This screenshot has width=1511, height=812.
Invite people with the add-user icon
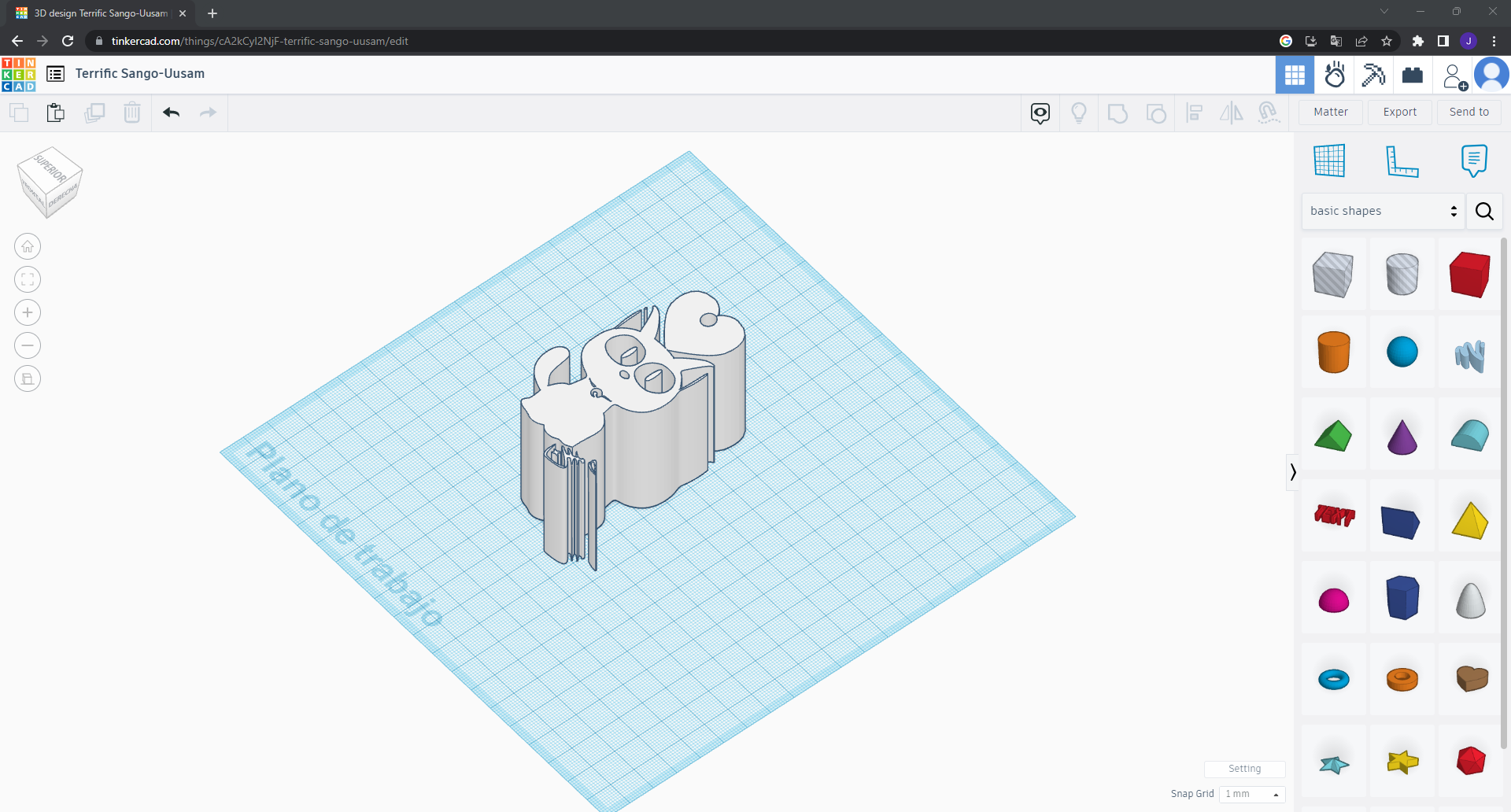coord(1454,76)
